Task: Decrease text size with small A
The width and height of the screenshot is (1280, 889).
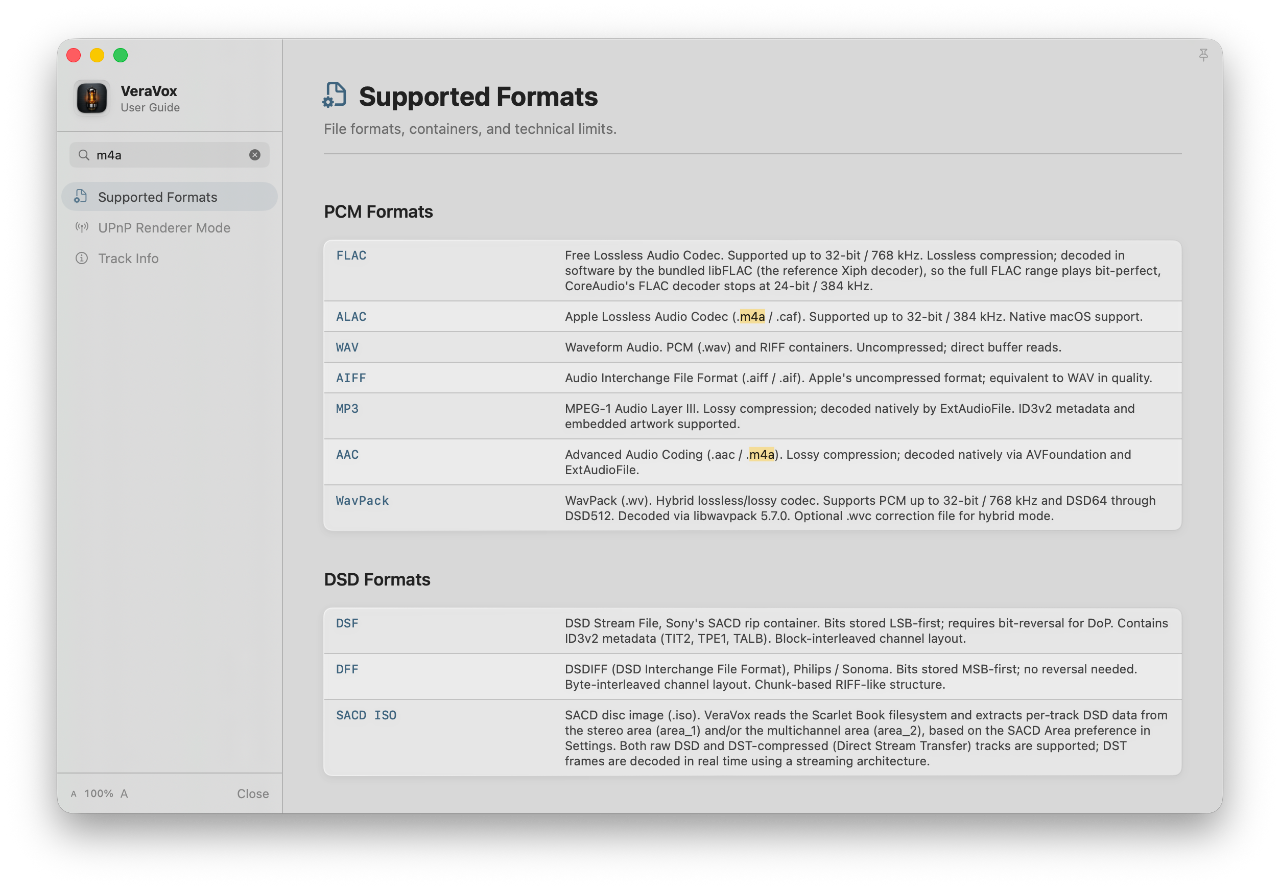Action: 74,794
